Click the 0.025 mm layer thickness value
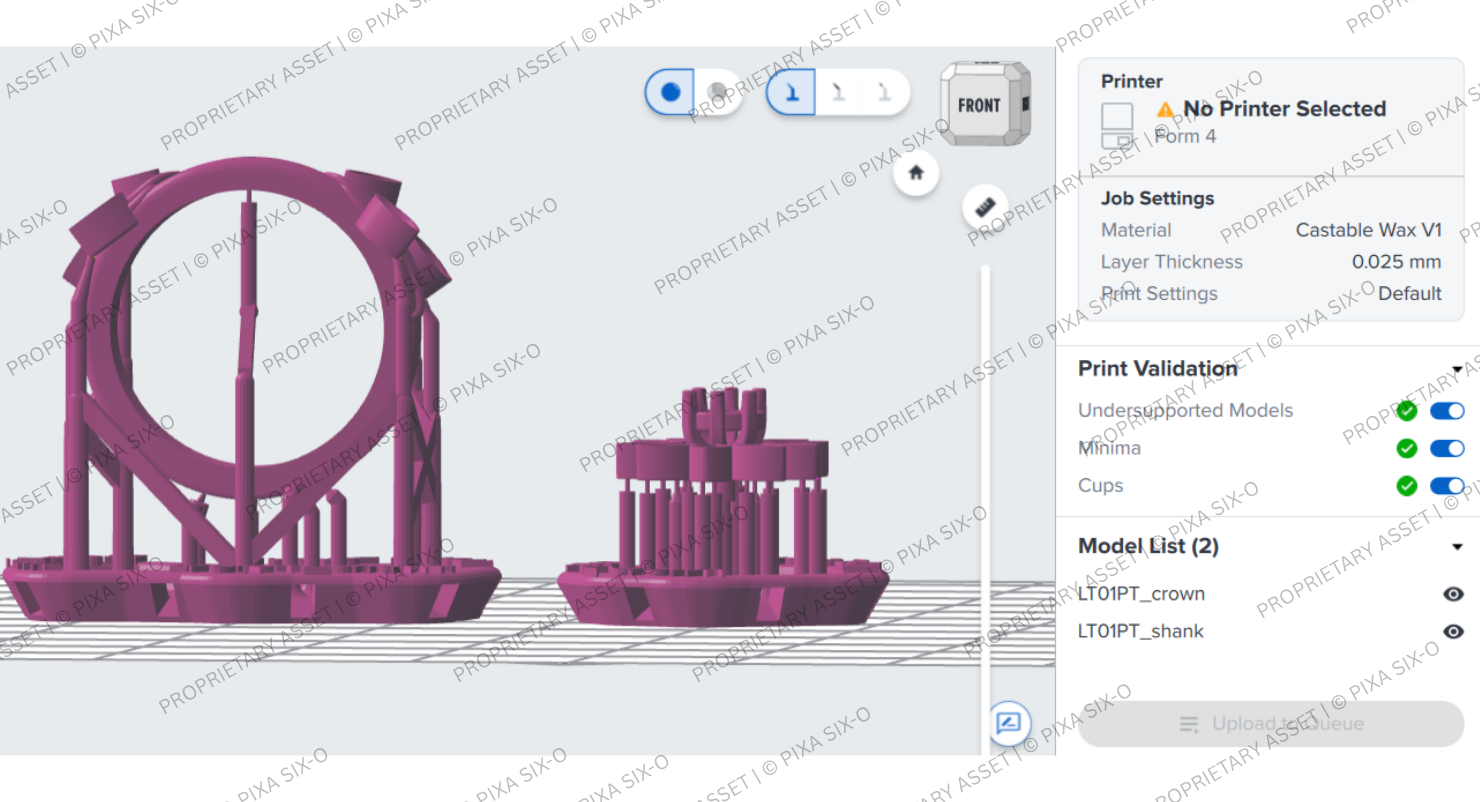 (1396, 262)
